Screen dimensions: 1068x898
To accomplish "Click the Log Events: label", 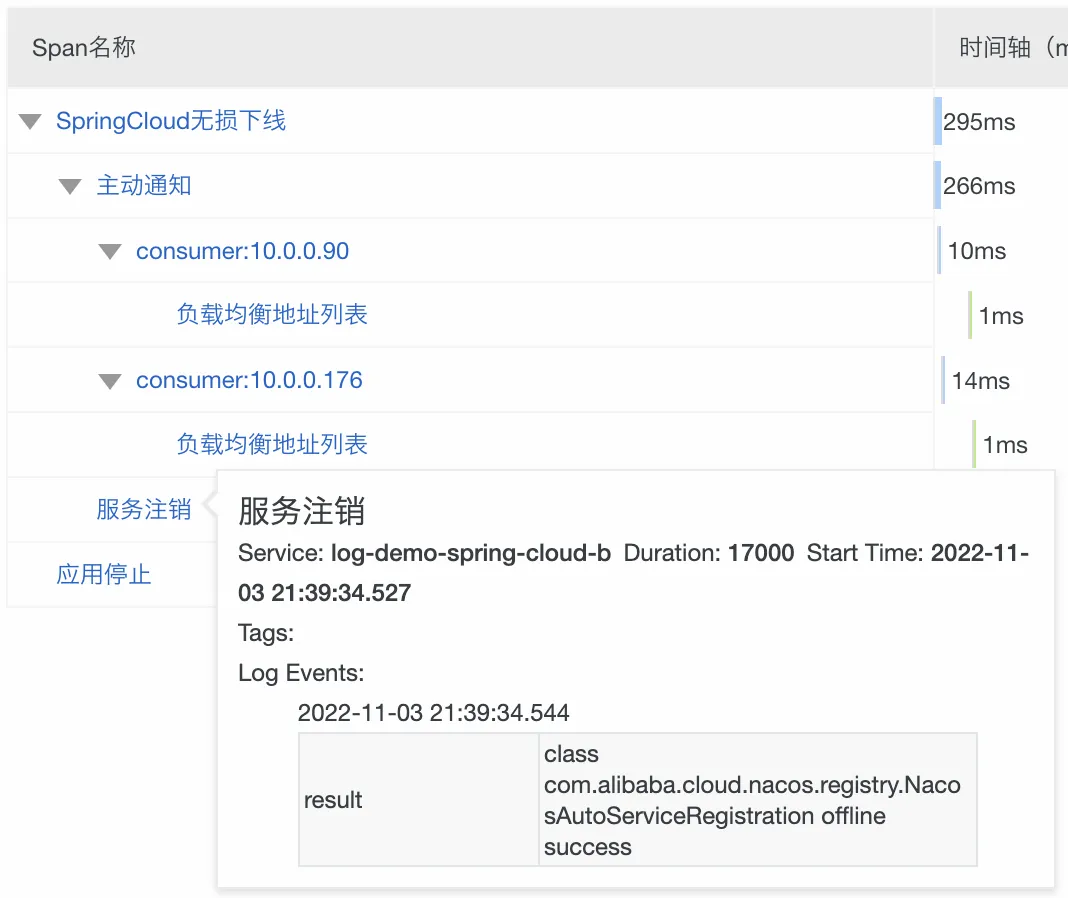I will 301,673.
